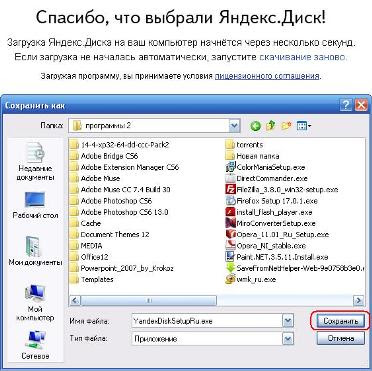Viewport: 372px width, 371px height.
Task: Open the скачивание заново link
Action: (x=303, y=57)
